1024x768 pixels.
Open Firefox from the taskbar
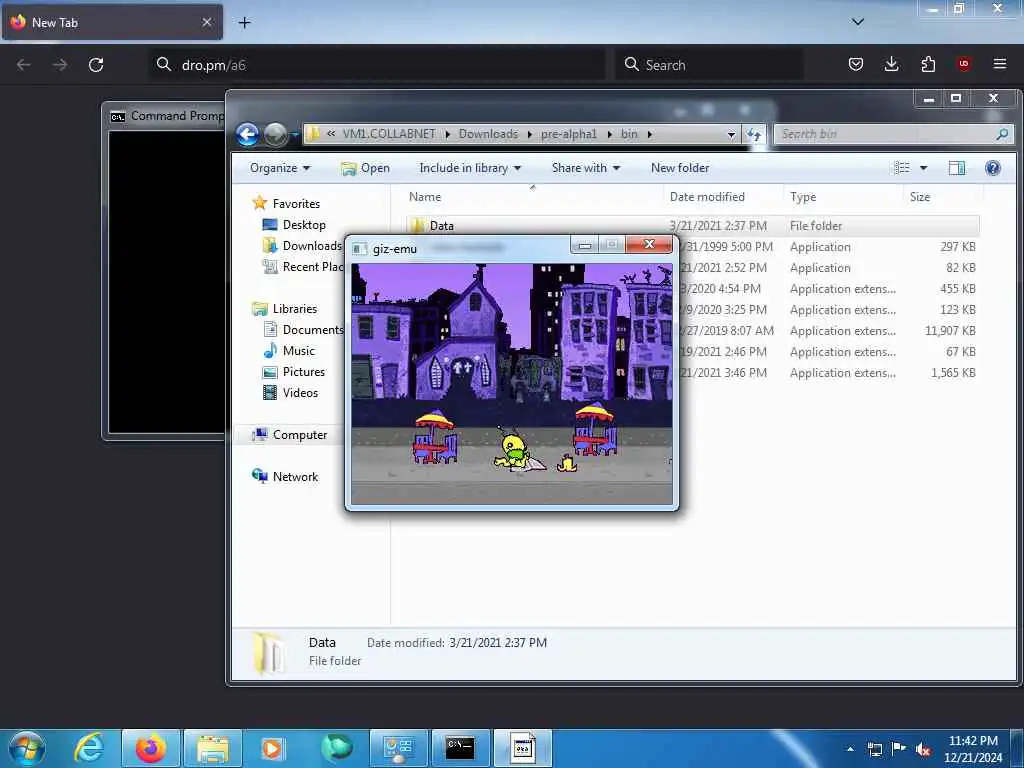(x=150, y=748)
